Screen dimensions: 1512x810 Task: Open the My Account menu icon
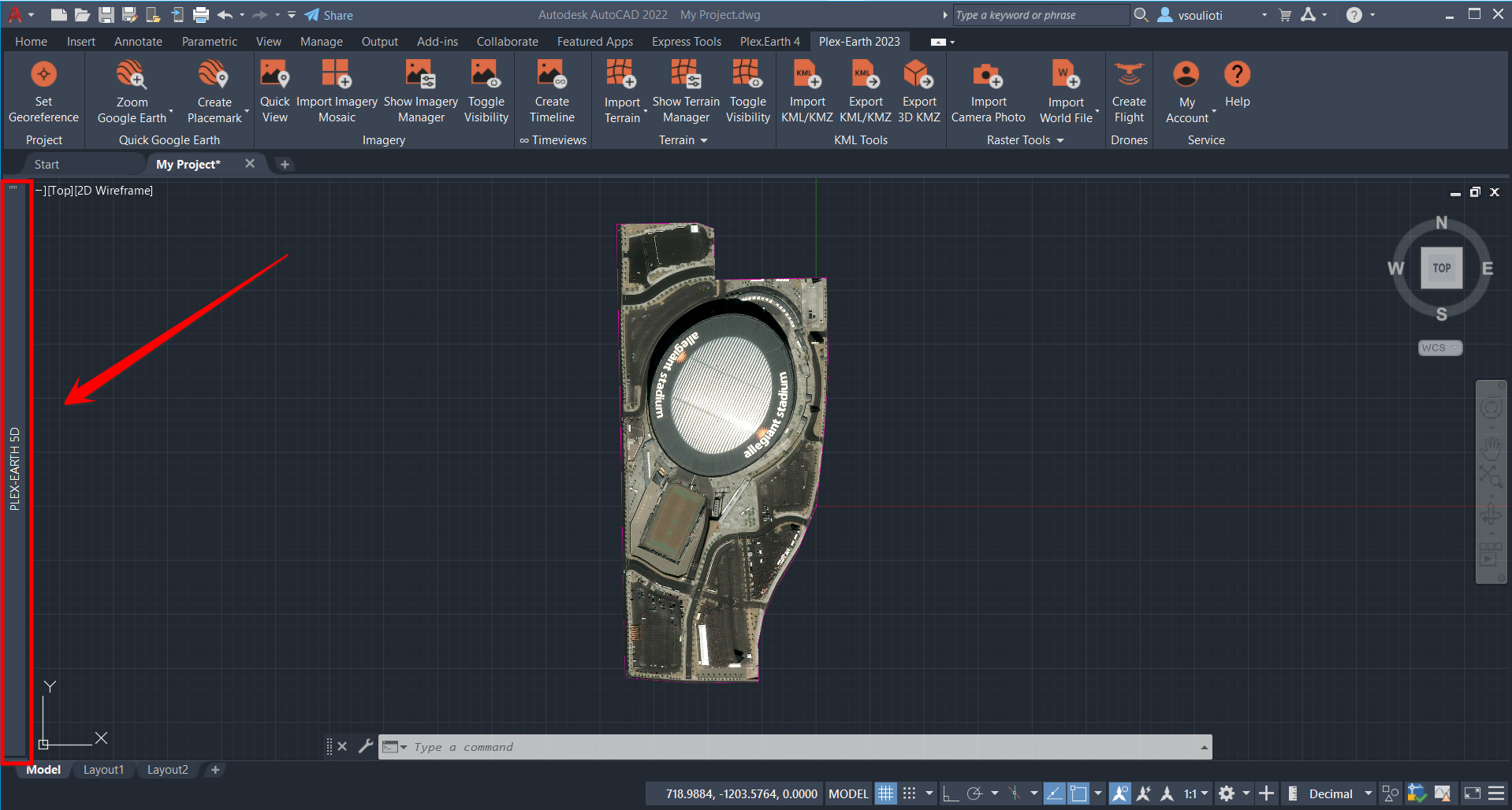coord(1186,74)
